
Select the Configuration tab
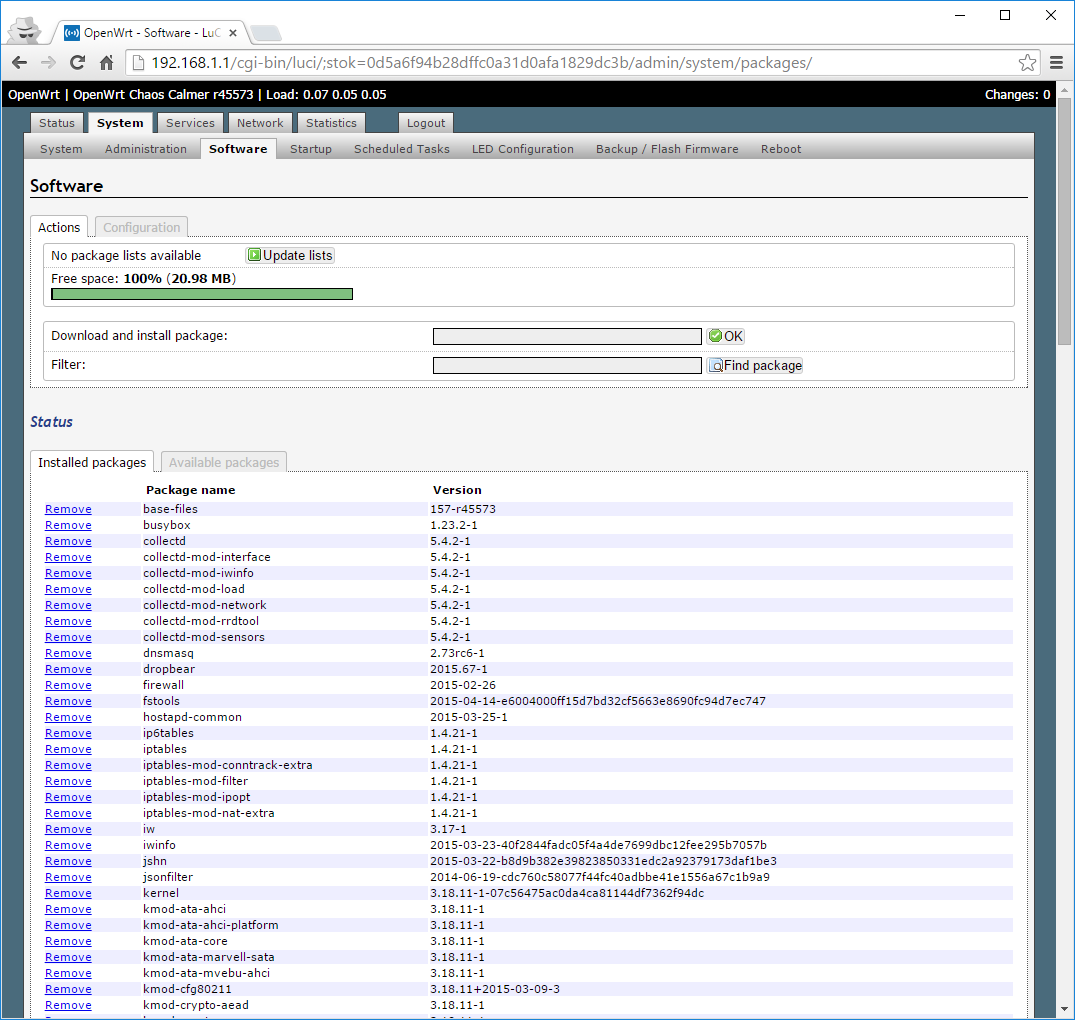pos(142,227)
